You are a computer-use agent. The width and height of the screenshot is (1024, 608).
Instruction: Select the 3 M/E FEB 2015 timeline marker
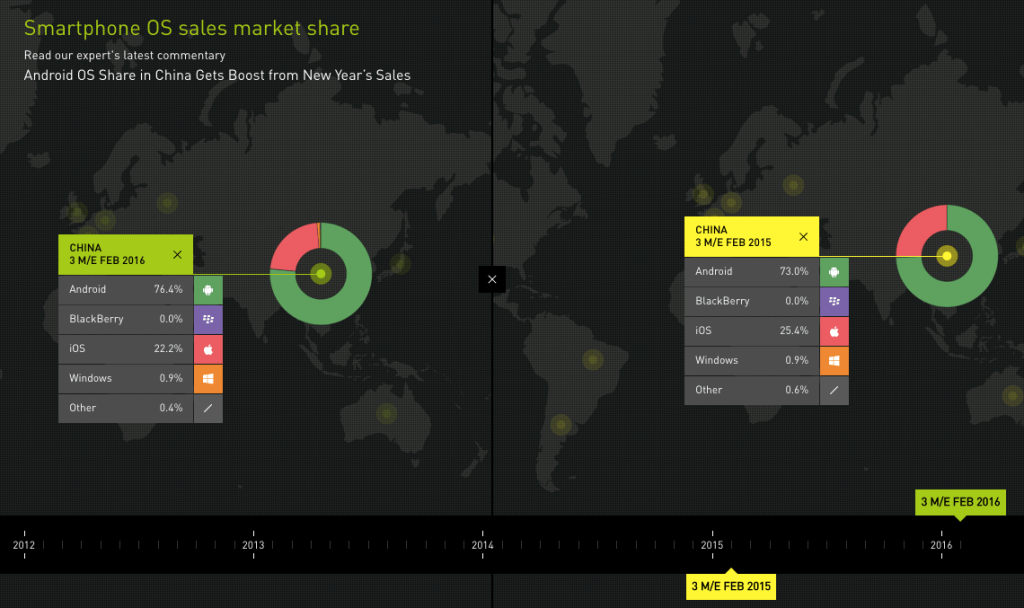(x=731, y=587)
